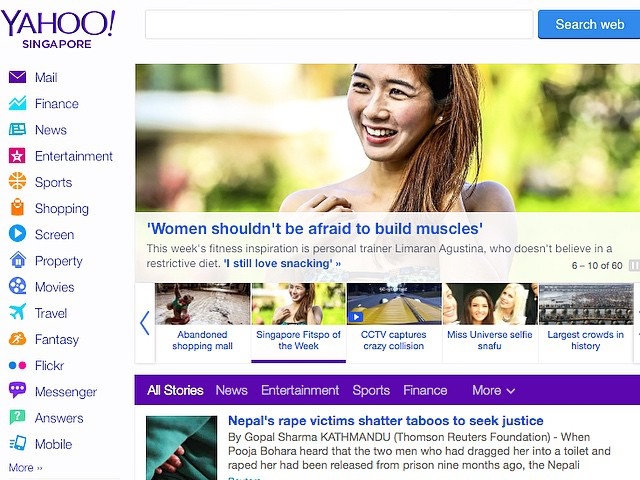Open Mail via the envelope icon

pos(17,77)
